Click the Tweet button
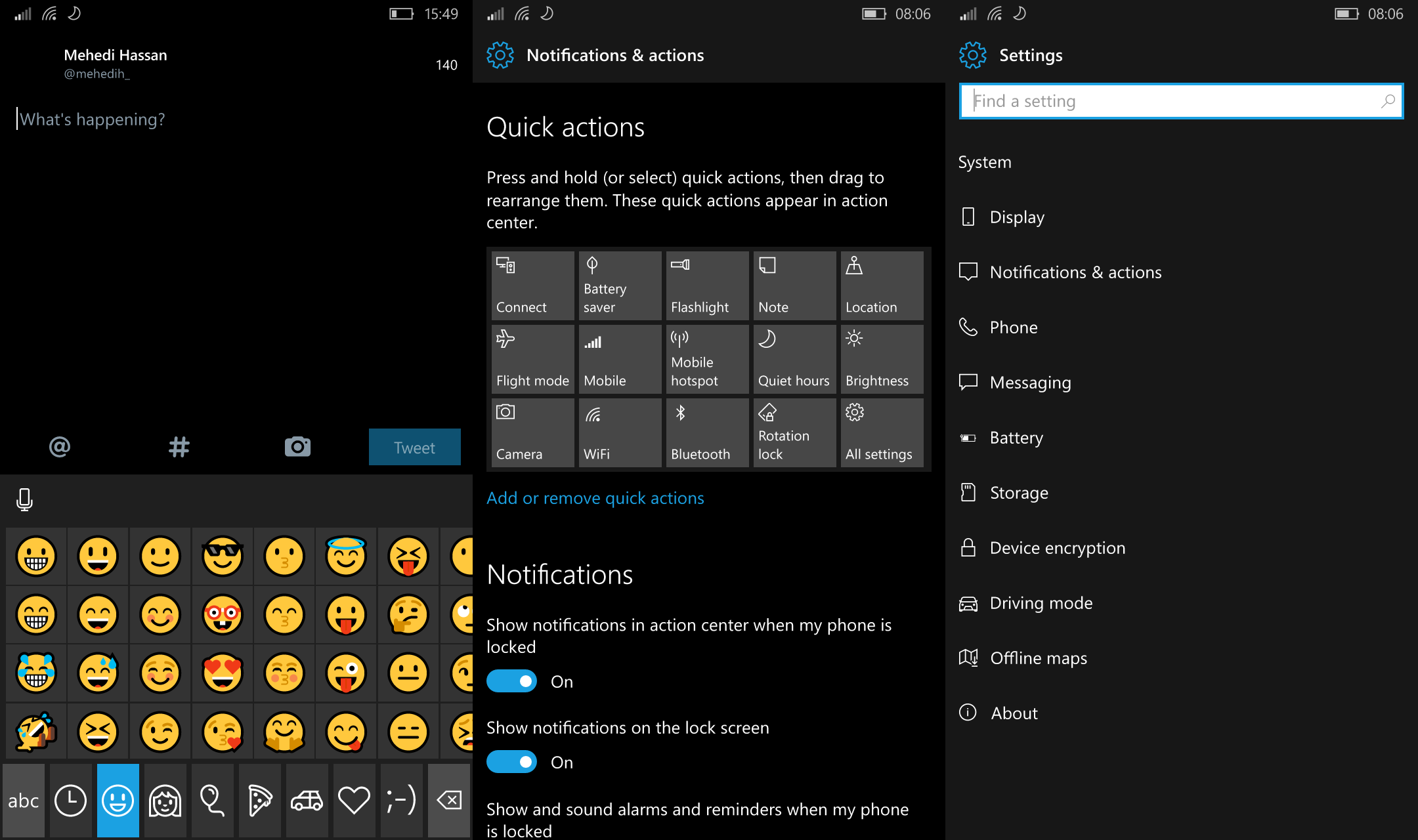The image size is (1418, 840). [414, 447]
